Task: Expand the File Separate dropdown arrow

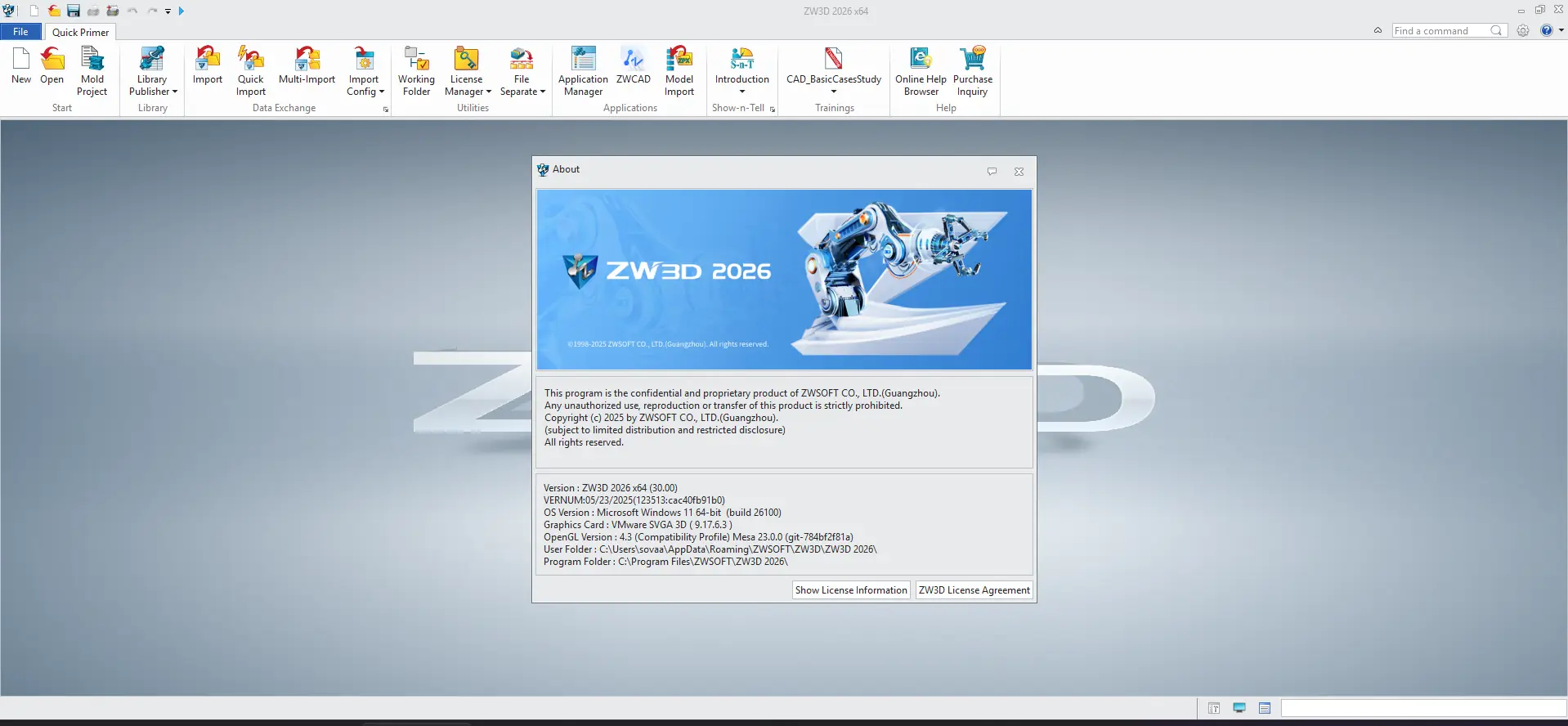Action: (x=543, y=92)
